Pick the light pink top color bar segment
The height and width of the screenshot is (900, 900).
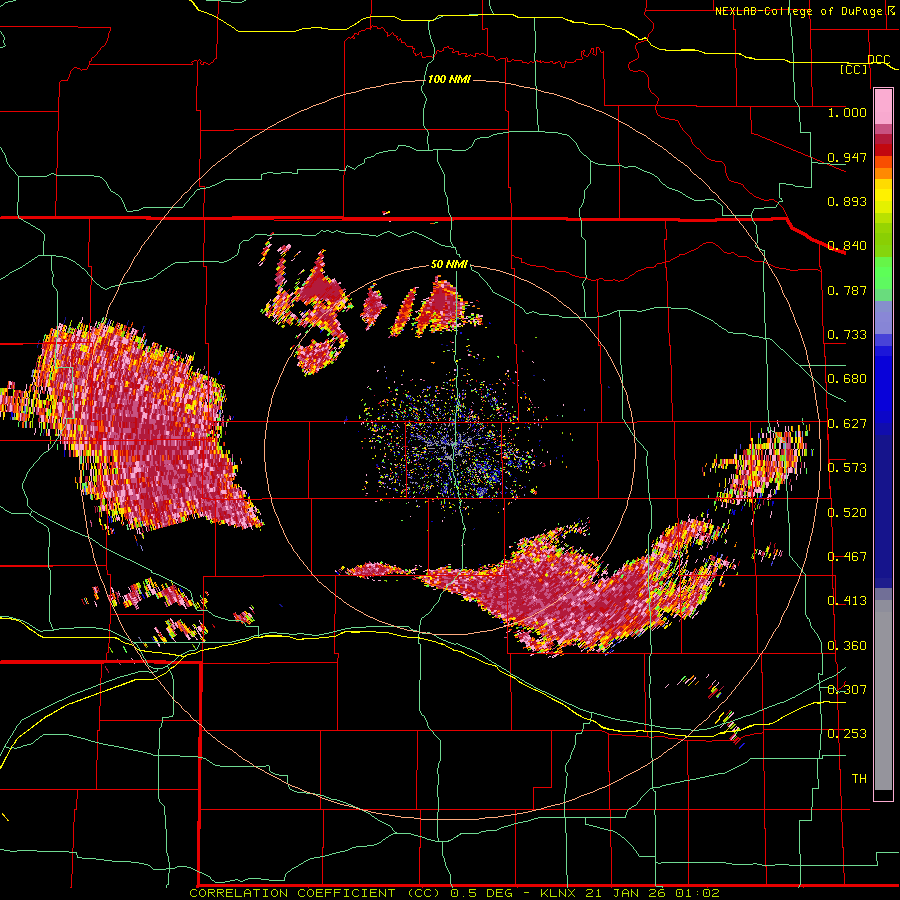pyautogui.click(x=883, y=107)
